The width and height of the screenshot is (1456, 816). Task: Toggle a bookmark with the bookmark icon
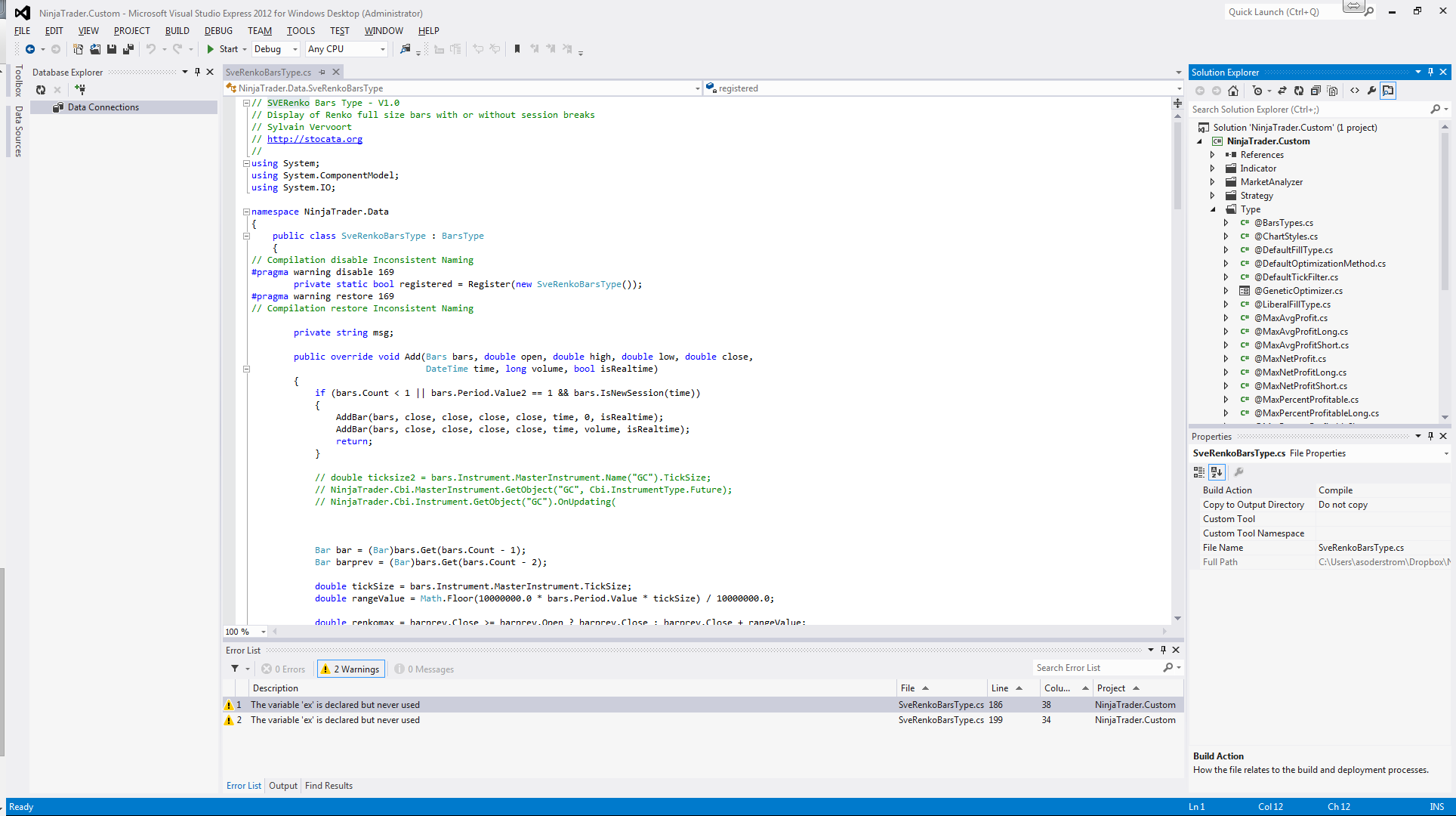pos(517,49)
